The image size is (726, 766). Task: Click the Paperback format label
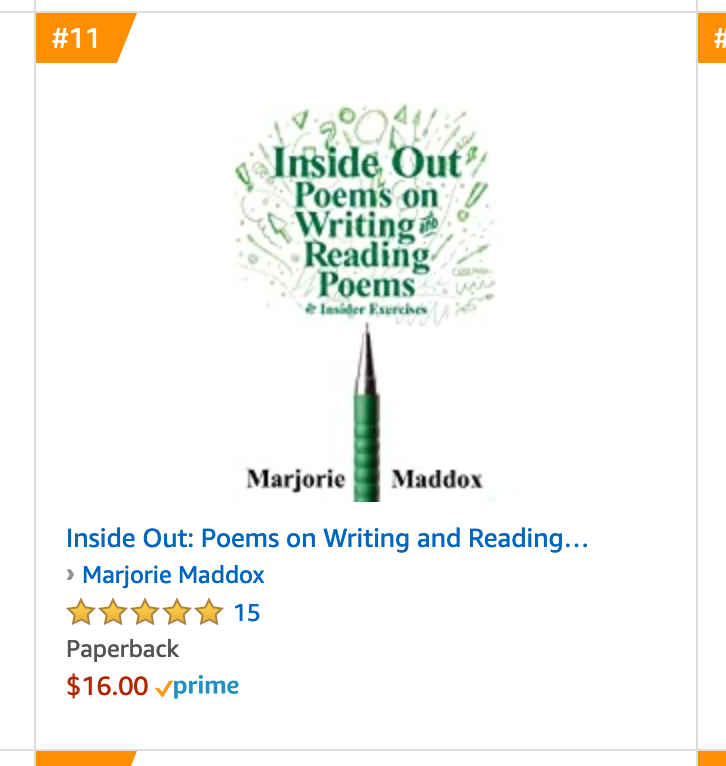(122, 649)
